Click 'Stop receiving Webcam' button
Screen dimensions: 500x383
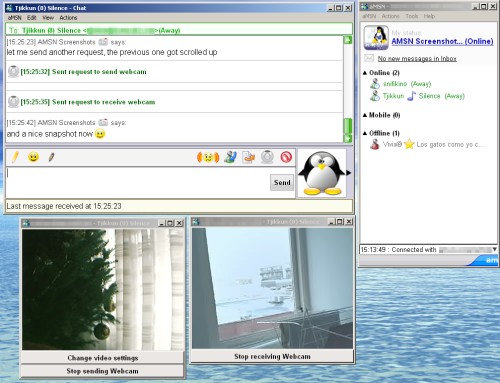272,356
